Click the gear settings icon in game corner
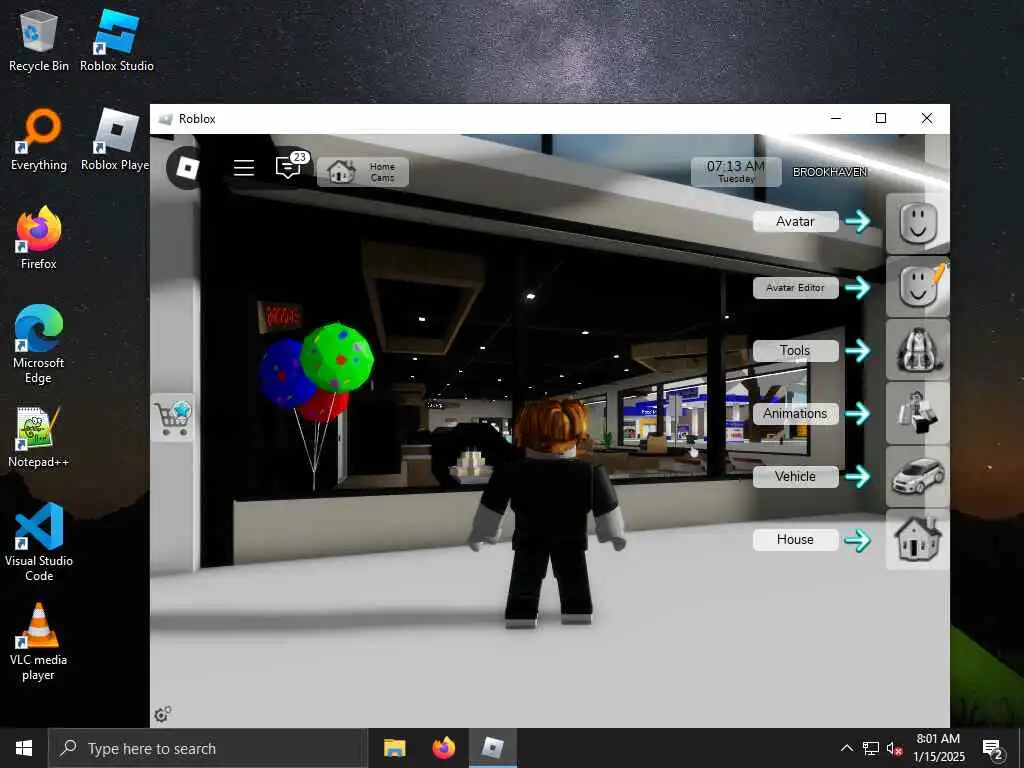This screenshot has width=1024, height=768. tap(163, 714)
